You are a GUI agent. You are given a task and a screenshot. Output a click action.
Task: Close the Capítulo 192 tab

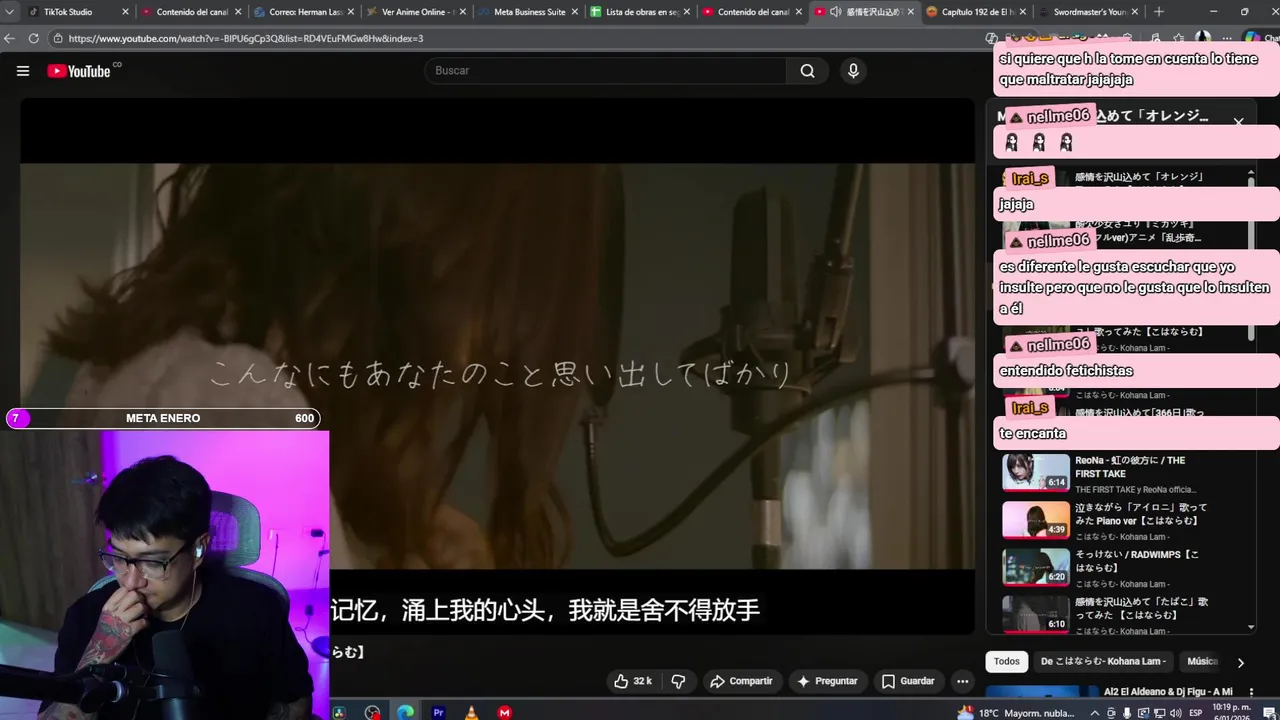pyautogui.click(x=1022, y=12)
